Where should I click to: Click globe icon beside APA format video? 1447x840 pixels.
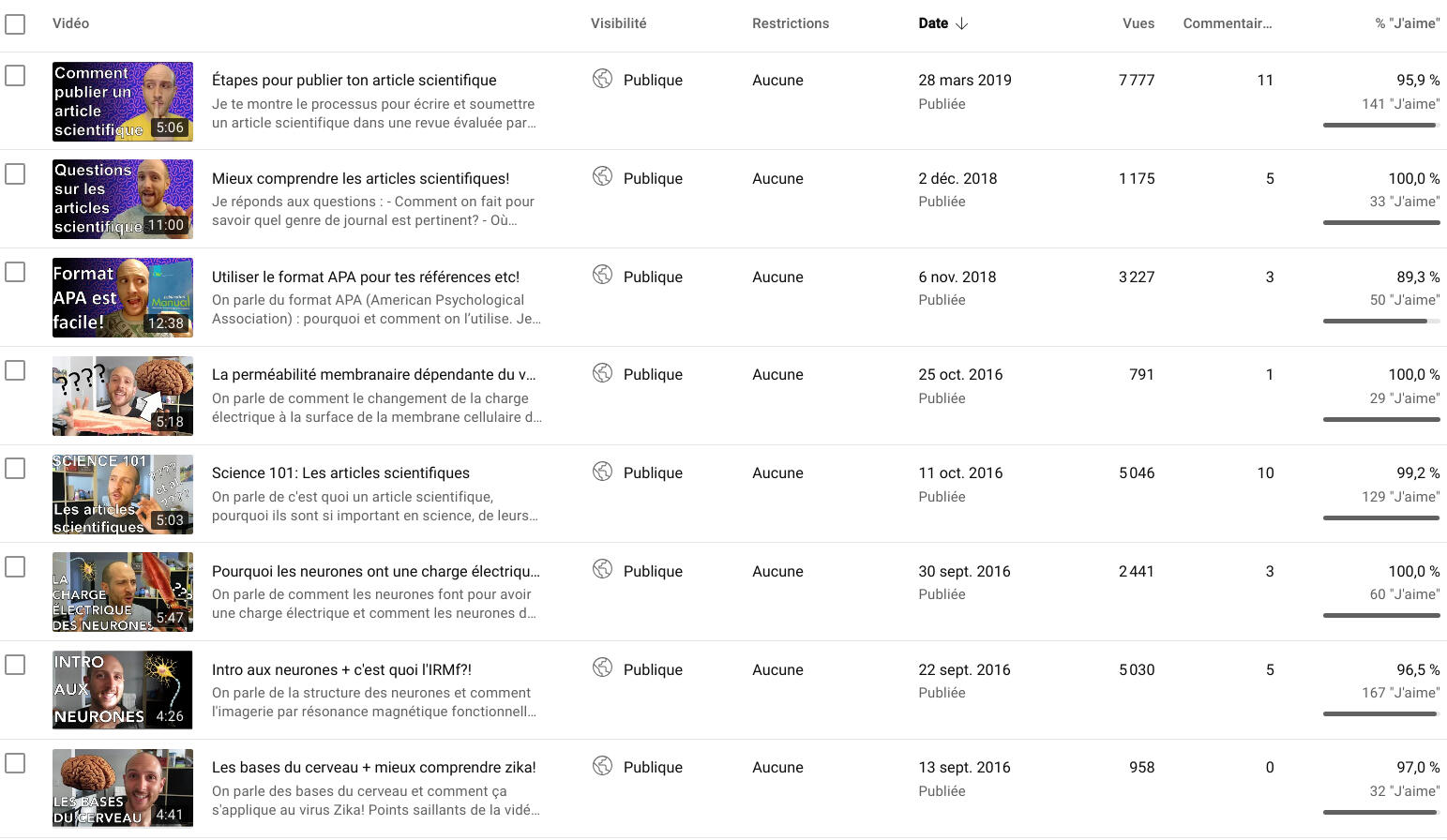point(602,275)
